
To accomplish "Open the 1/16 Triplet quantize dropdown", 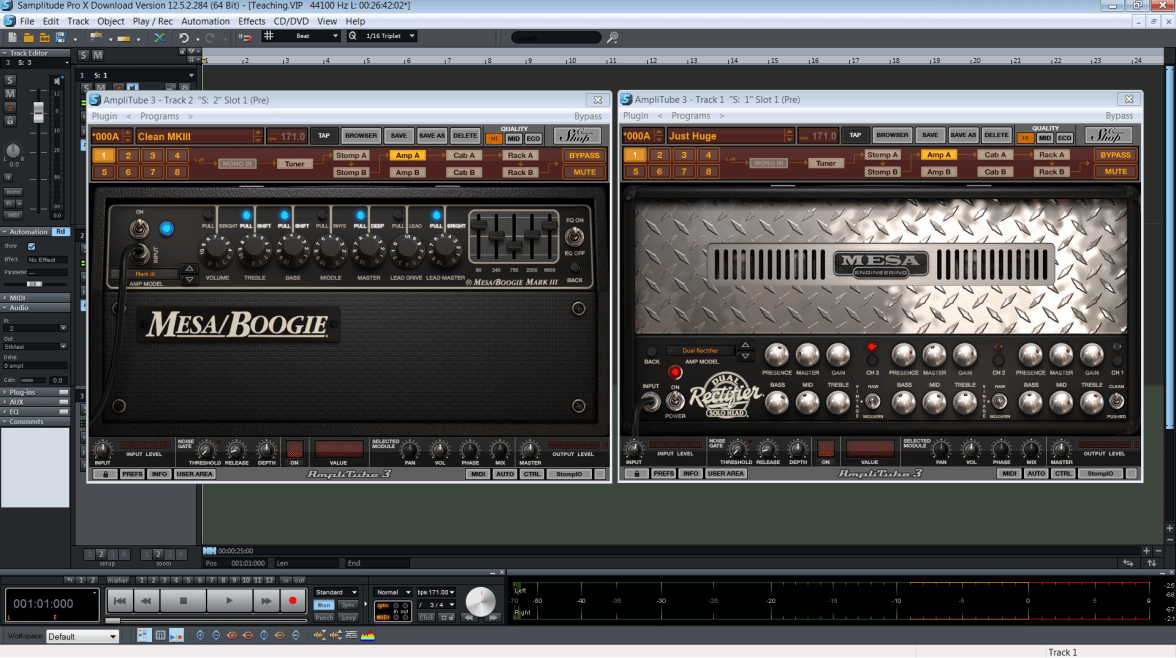I will (x=383, y=37).
